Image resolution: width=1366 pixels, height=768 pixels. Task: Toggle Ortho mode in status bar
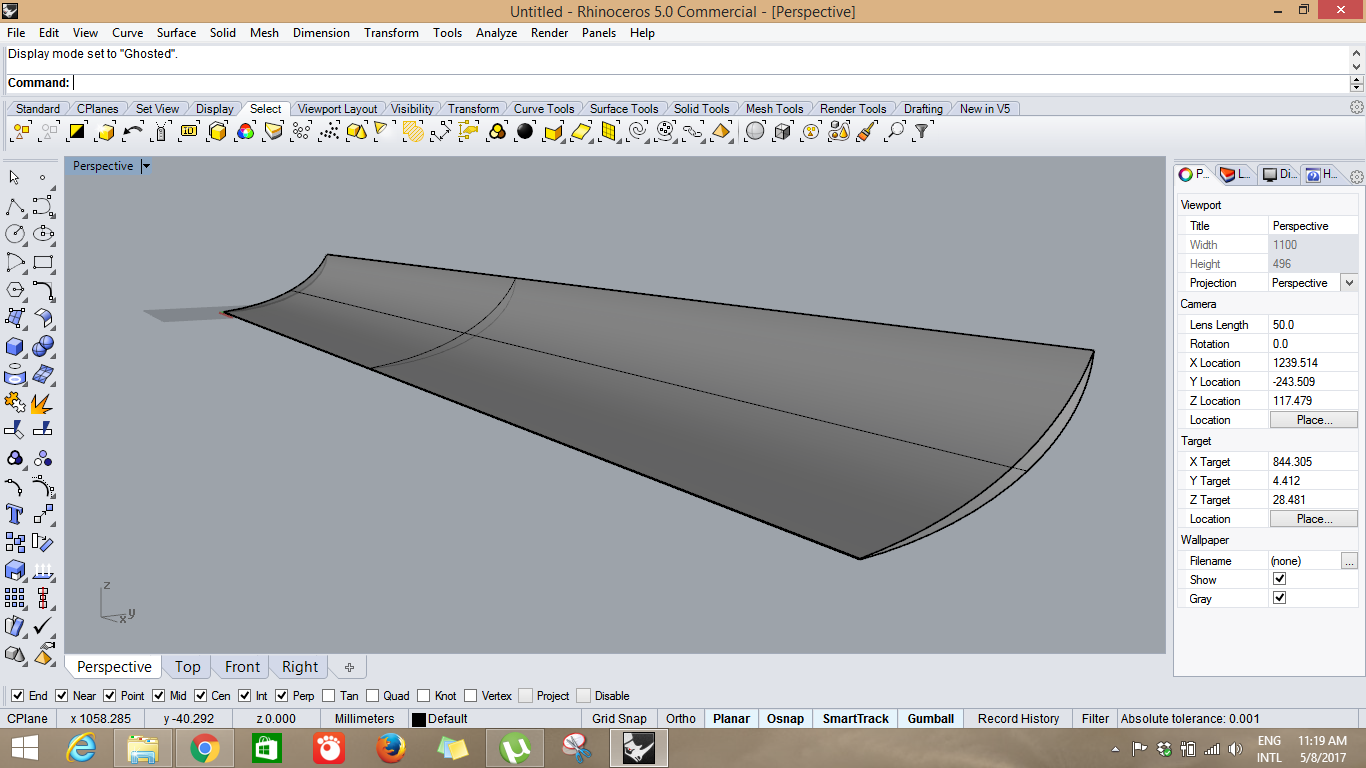pyautogui.click(x=681, y=719)
